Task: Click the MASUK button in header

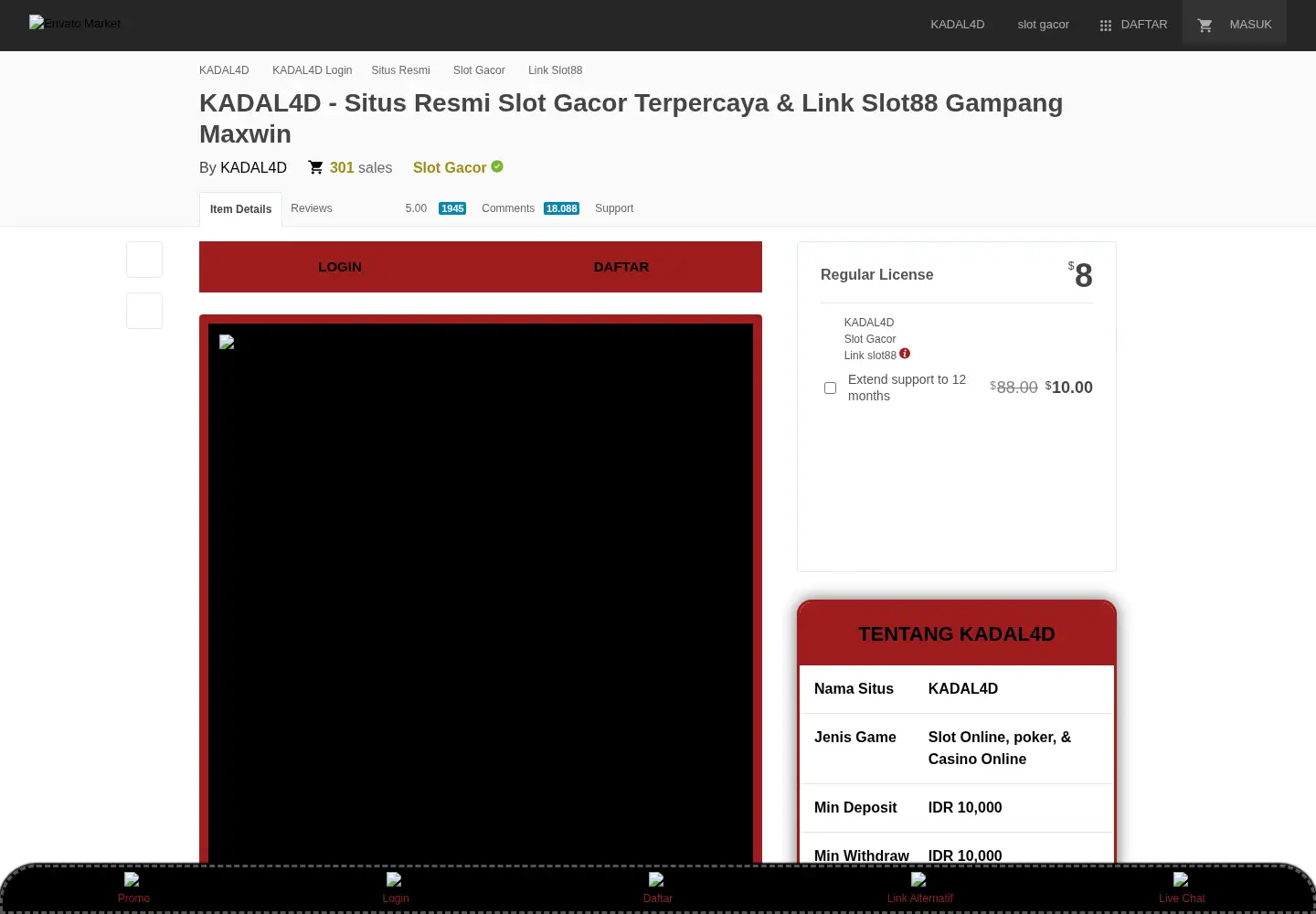Action: [x=1235, y=25]
